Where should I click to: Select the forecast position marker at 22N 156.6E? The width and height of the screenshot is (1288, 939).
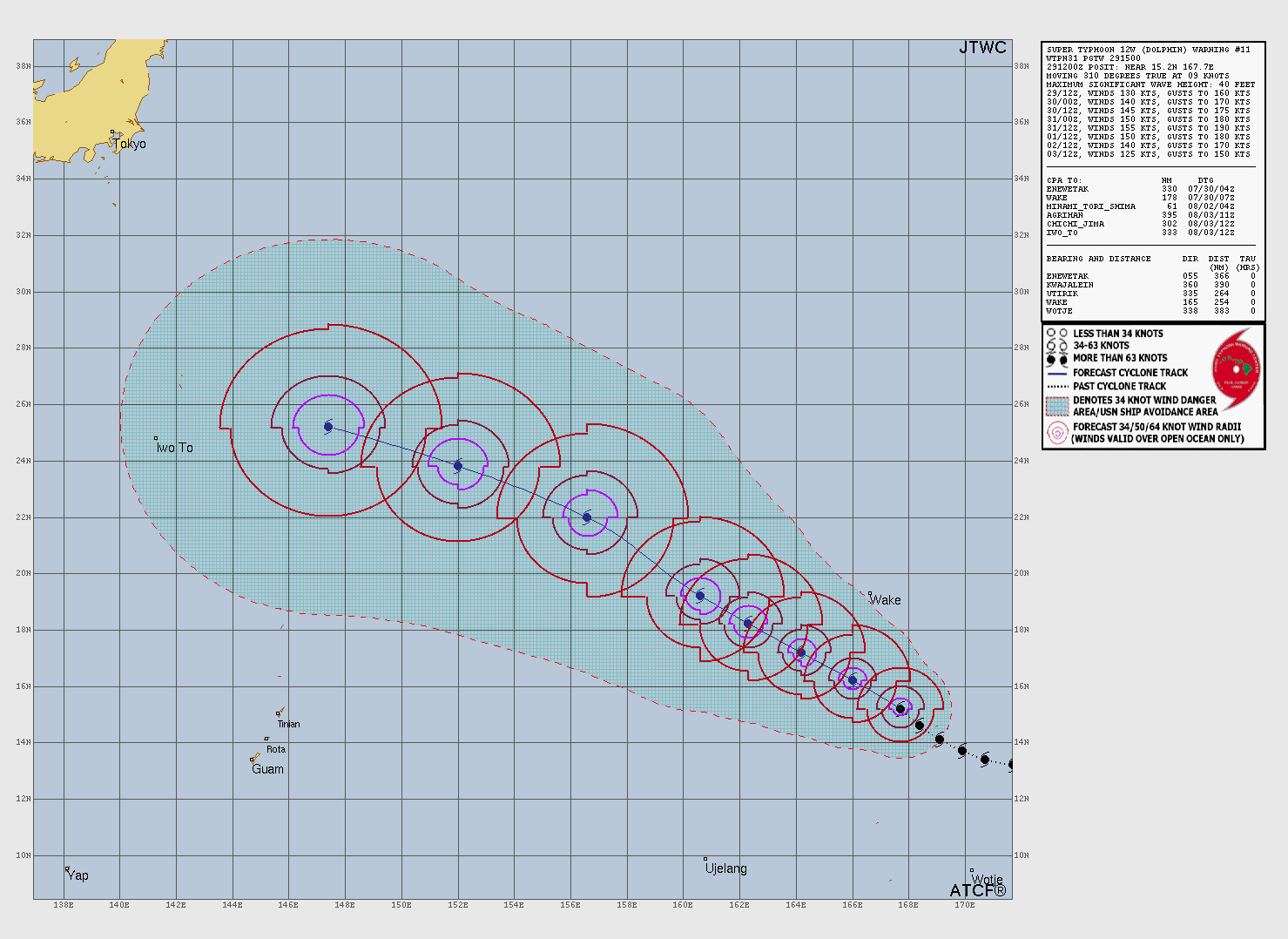(587, 517)
